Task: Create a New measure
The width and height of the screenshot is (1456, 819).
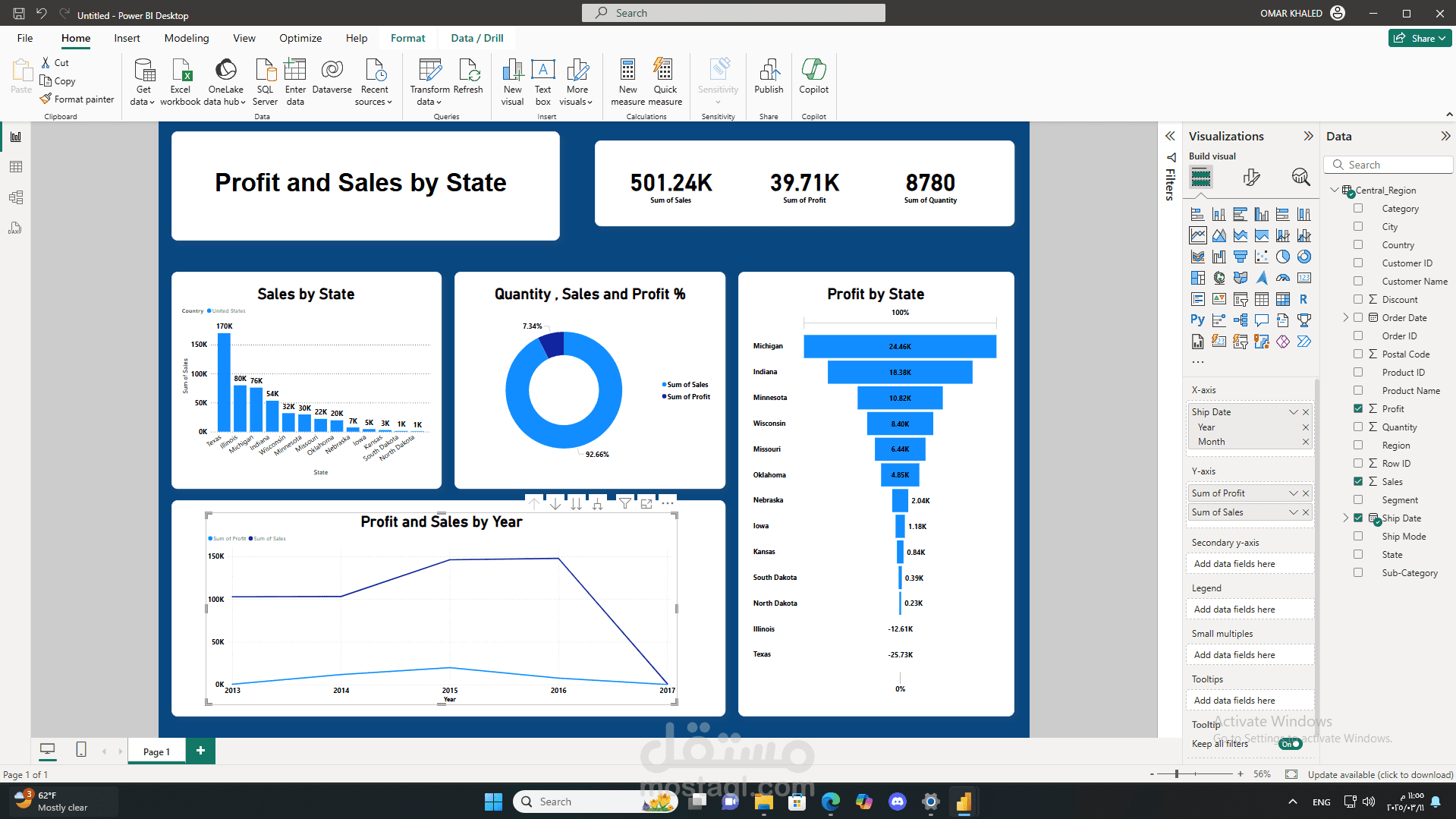Action: coord(627,82)
